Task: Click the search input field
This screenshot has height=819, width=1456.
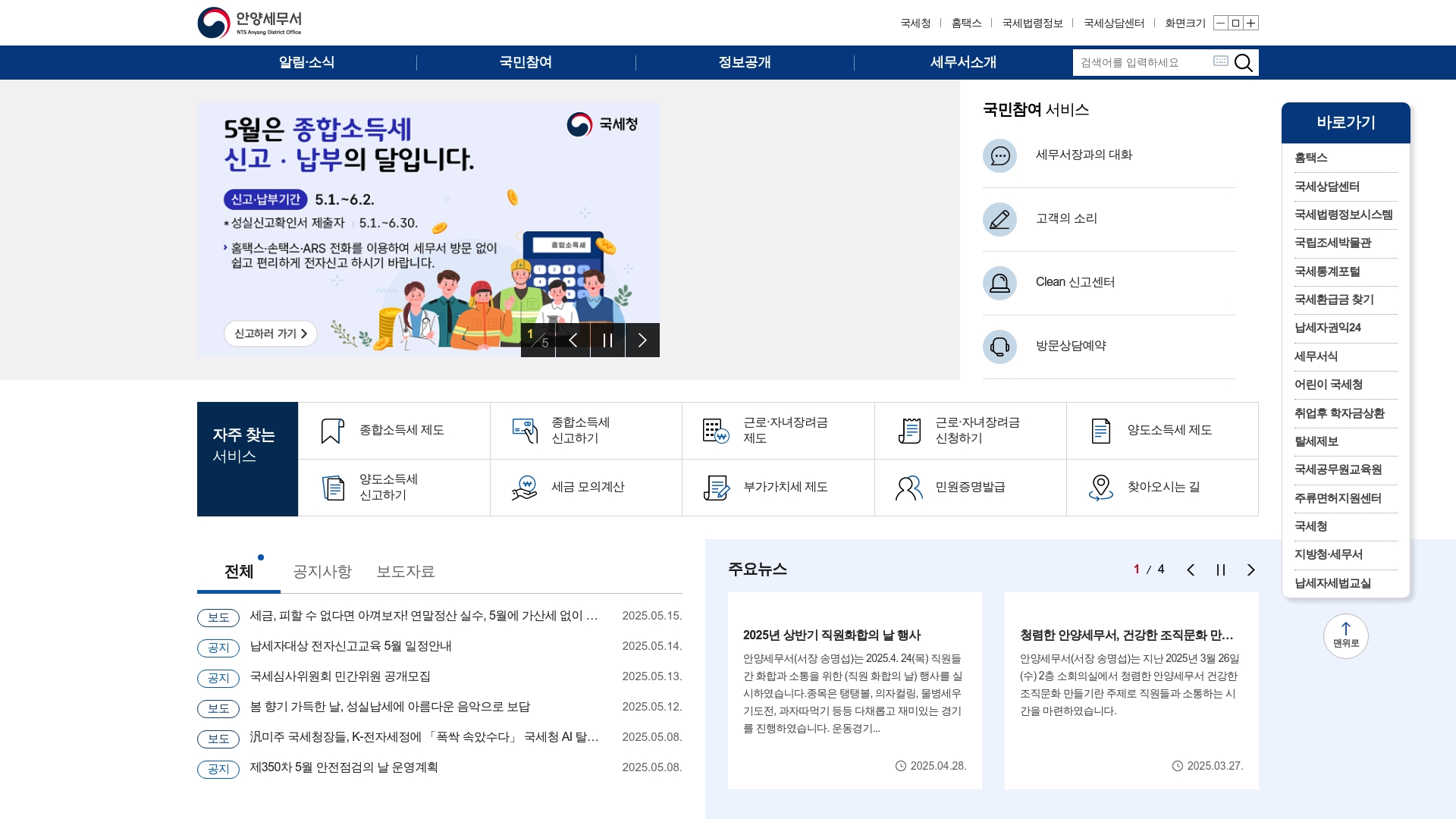Action: [x=1143, y=62]
